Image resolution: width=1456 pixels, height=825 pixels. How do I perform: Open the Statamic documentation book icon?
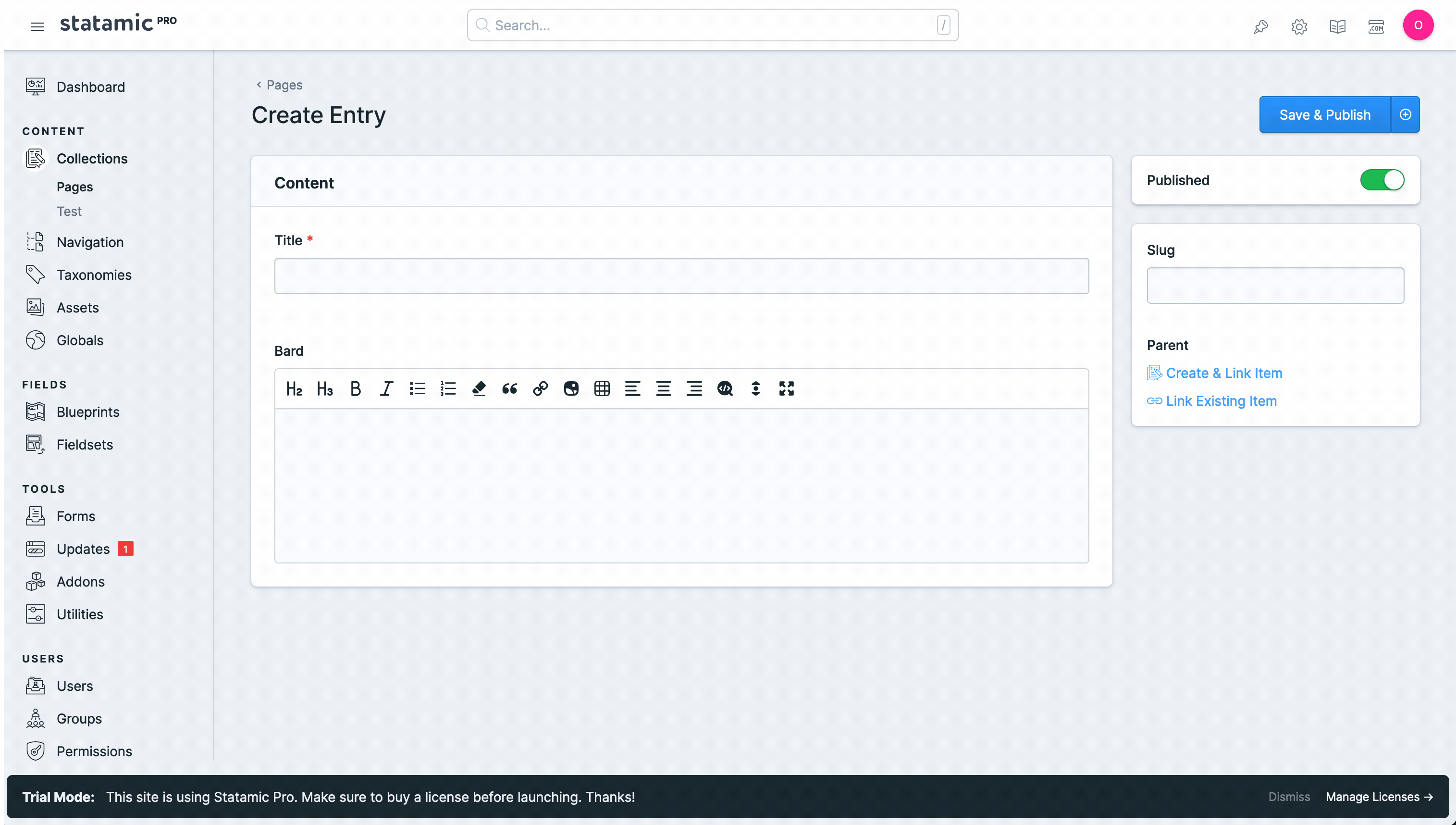pos(1338,26)
